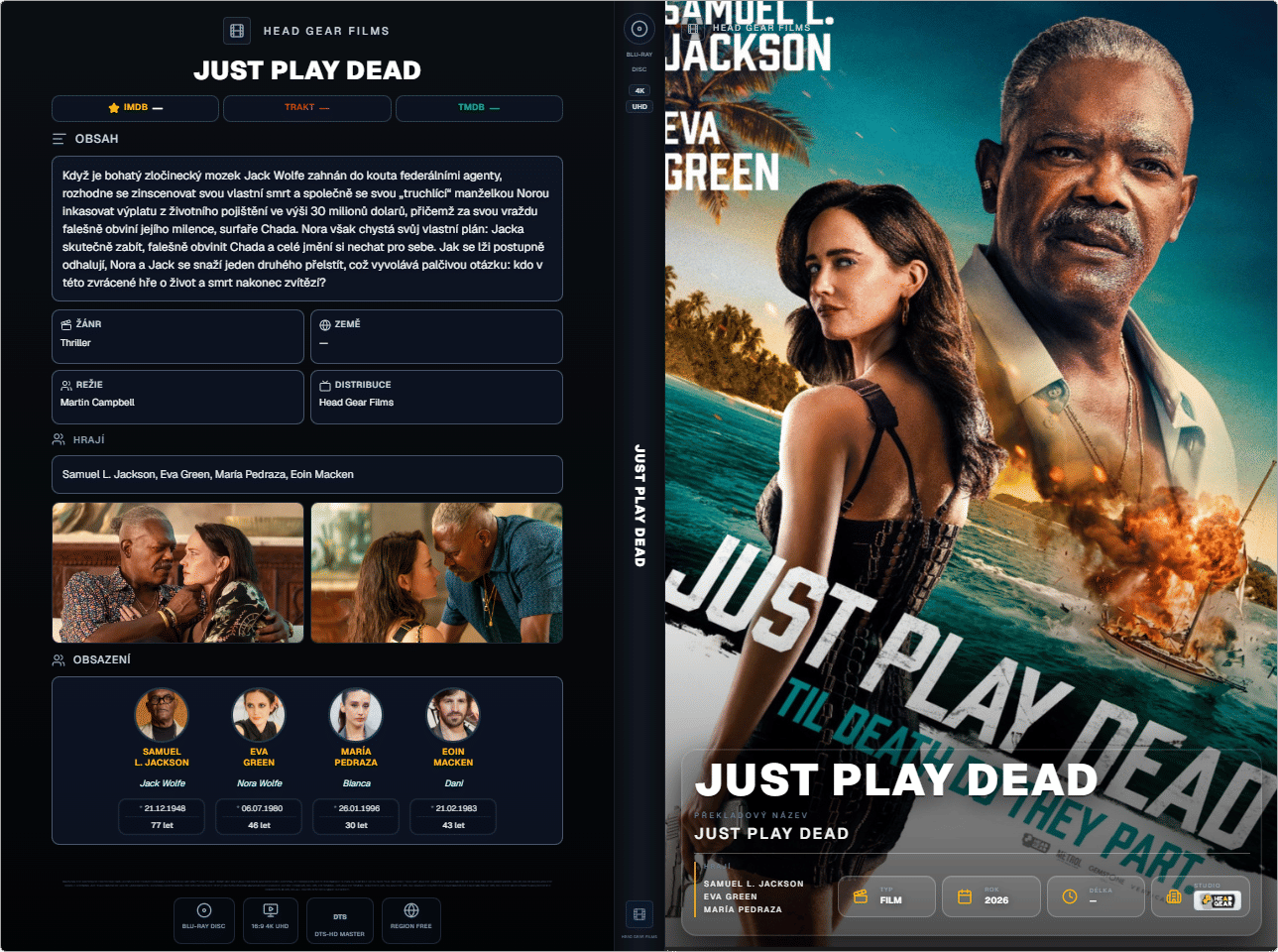This screenshot has height=952, width=1278.
Task: Open the TRAKT rating box
Action: [x=307, y=108]
